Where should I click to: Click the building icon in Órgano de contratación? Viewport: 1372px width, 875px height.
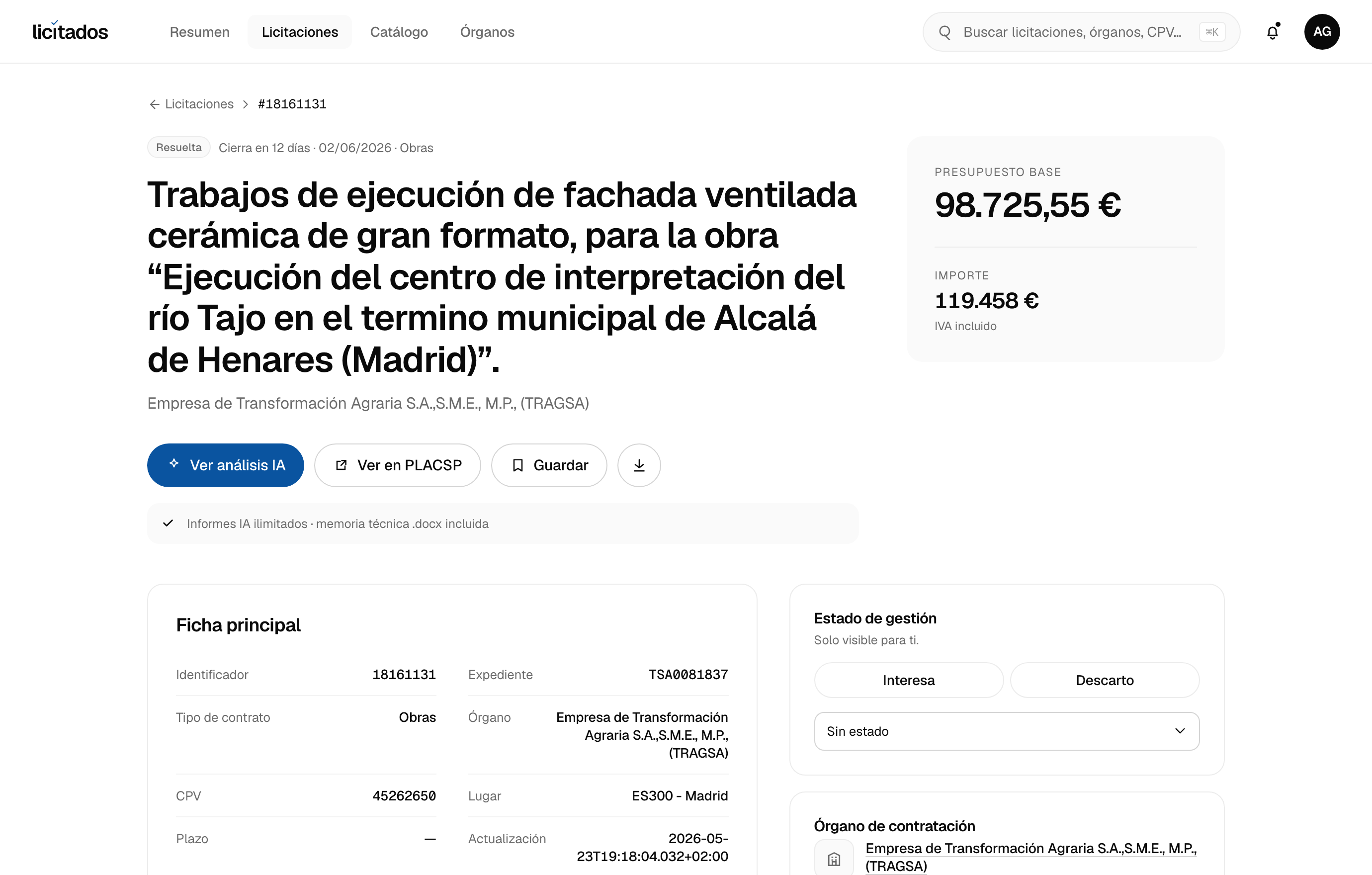(x=834, y=858)
